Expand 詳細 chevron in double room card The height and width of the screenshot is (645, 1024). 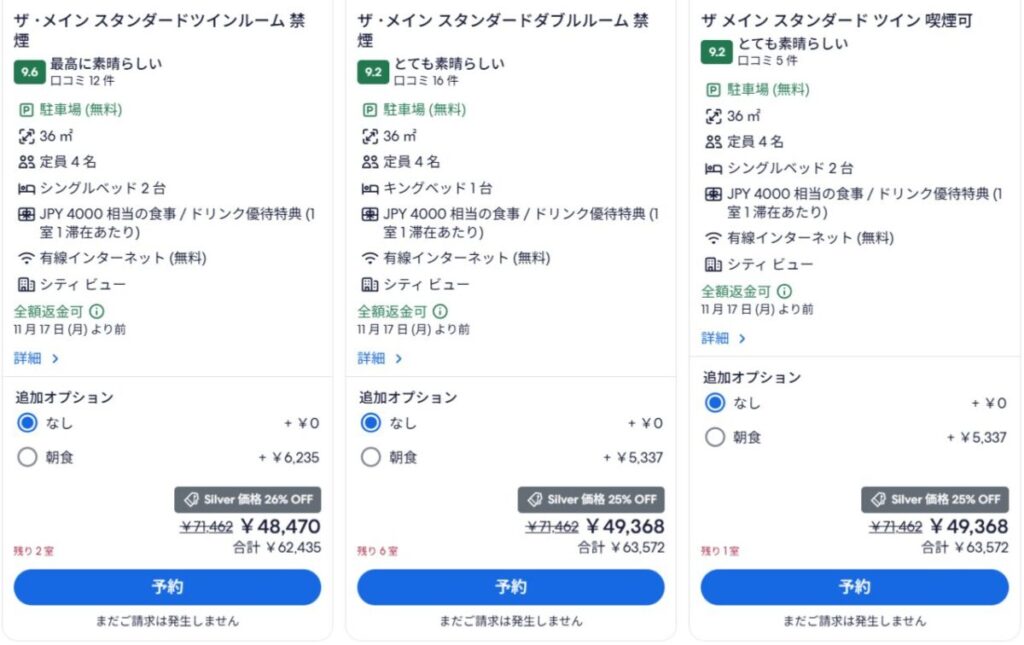pyautogui.click(x=399, y=358)
